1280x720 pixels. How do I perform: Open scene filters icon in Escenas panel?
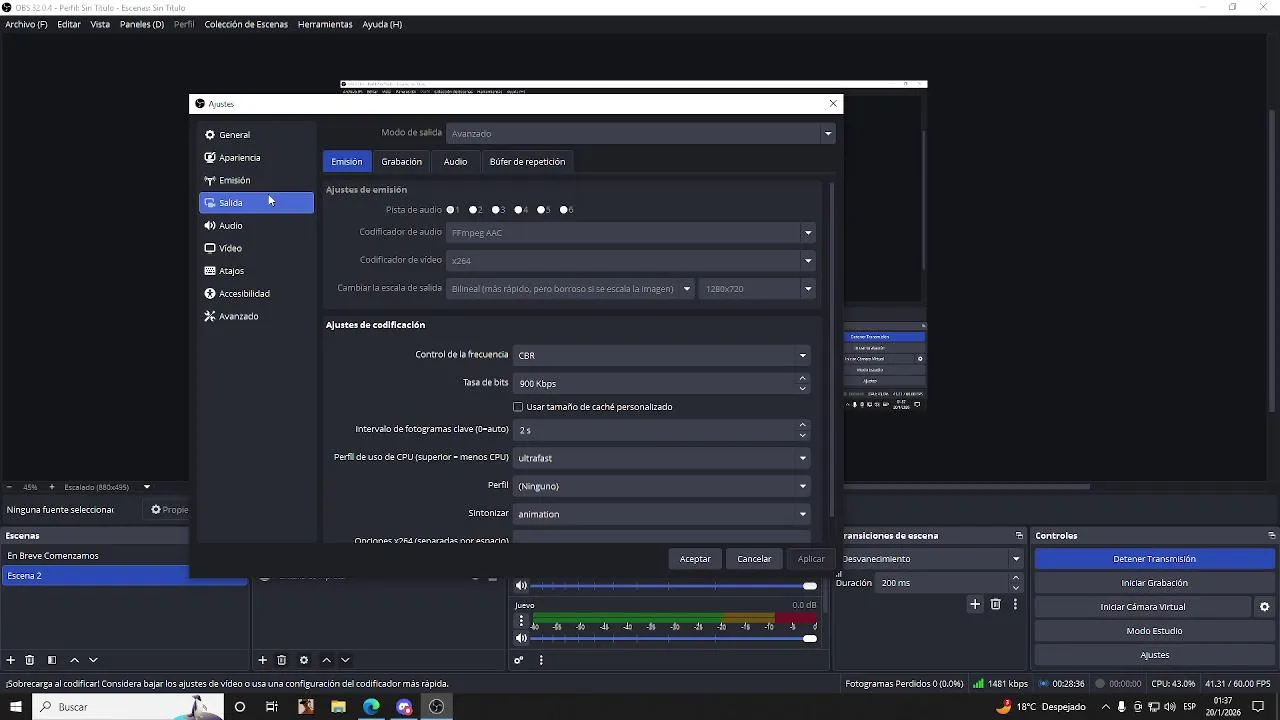[x=52, y=660]
